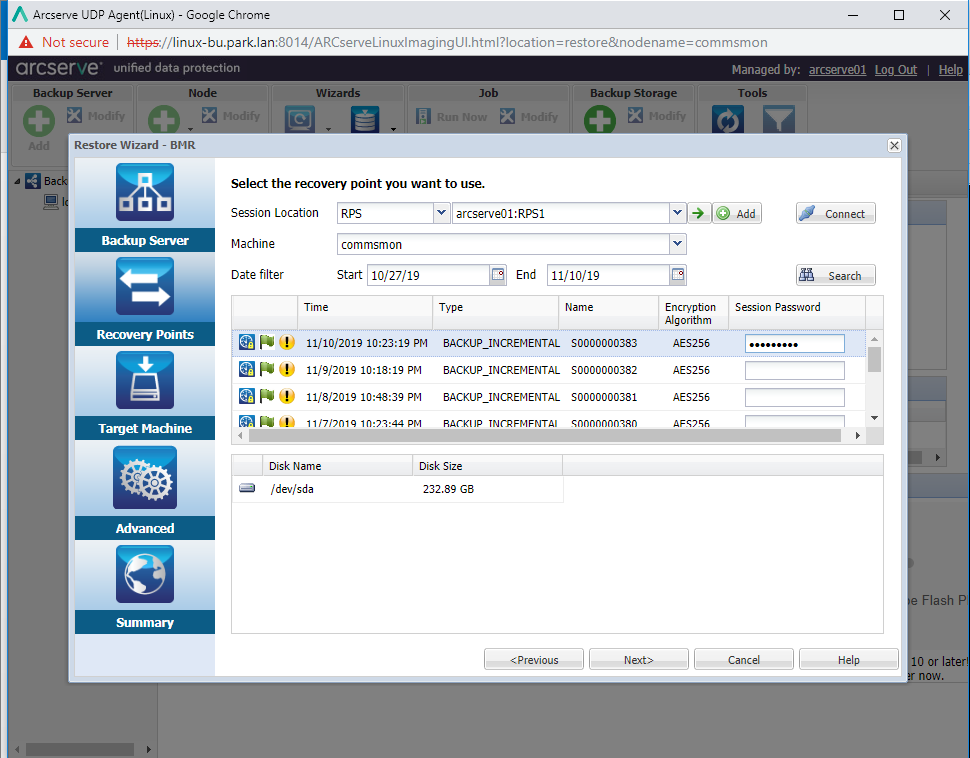Sort recovery points by the Type column
Image resolution: width=970 pixels, height=758 pixels.
click(496, 312)
